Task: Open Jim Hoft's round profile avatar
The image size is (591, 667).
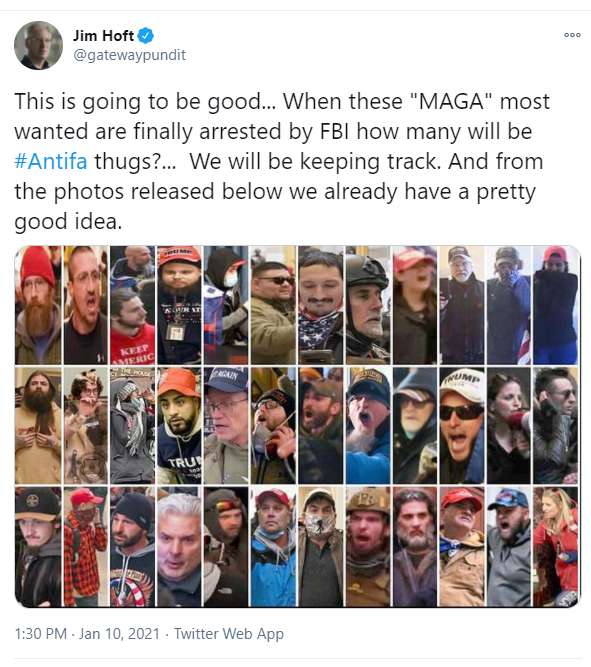Action: pyautogui.click(x=38, y=45)
